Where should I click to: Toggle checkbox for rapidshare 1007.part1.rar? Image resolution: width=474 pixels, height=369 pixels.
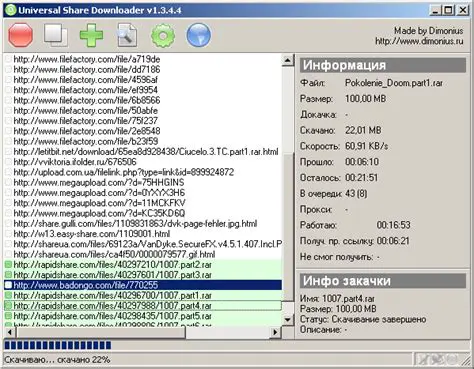[x=9, y=295]
